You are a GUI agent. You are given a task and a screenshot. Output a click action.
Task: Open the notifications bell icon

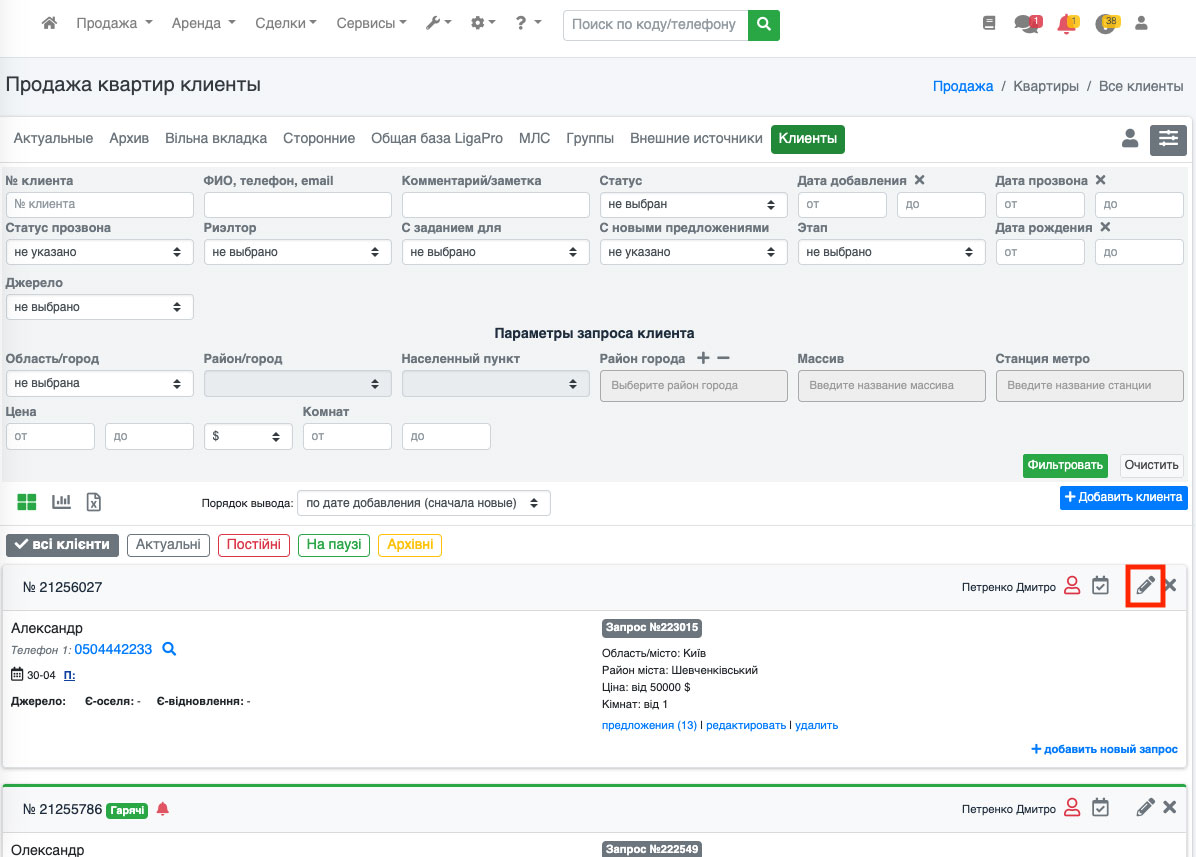(1066, 24)
